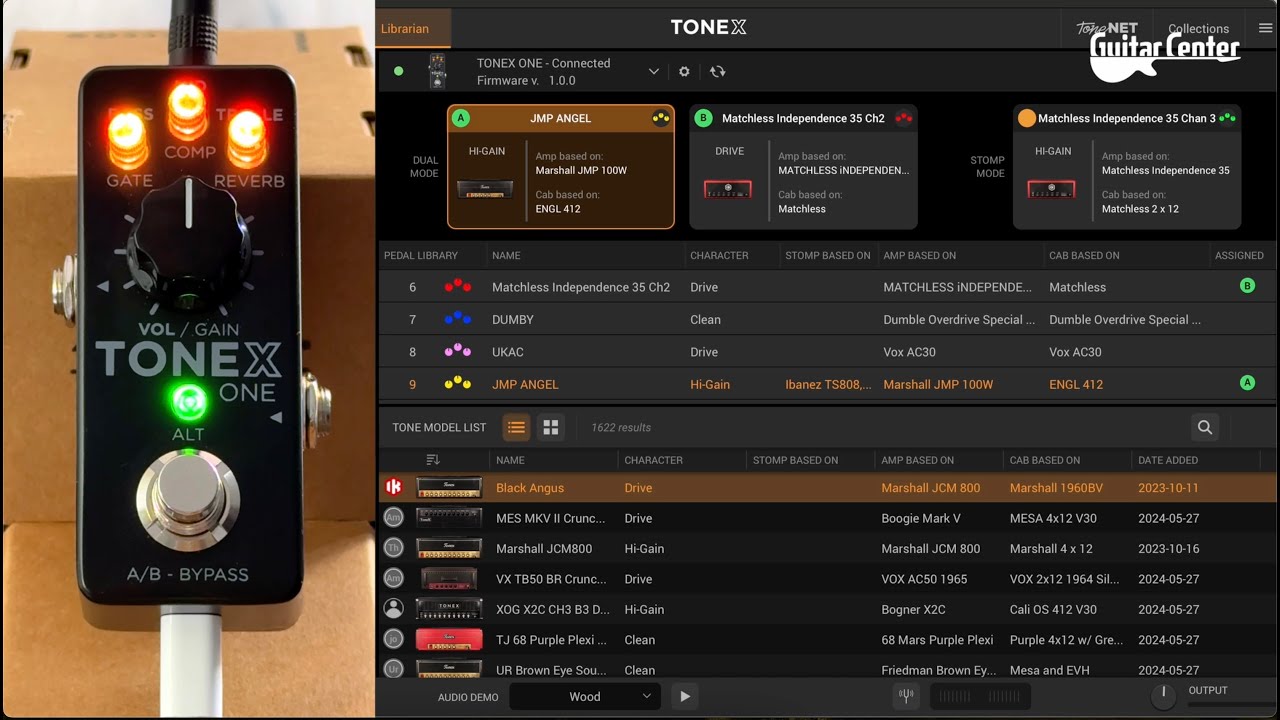Open the tuner icon
The height and width of the screenshot is (720, 1280).
coord(906,696)
